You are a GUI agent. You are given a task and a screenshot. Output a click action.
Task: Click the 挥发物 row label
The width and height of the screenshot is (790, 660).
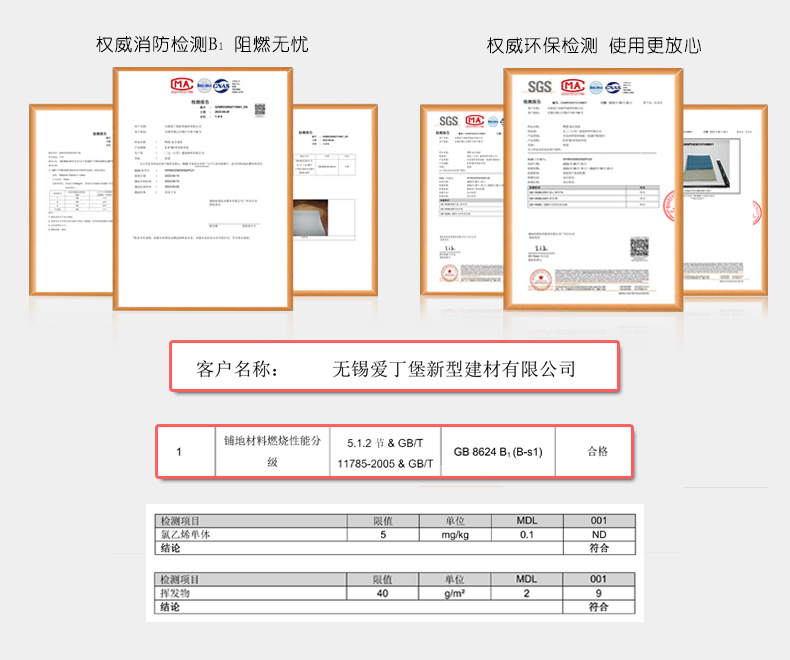click(175, 593)
